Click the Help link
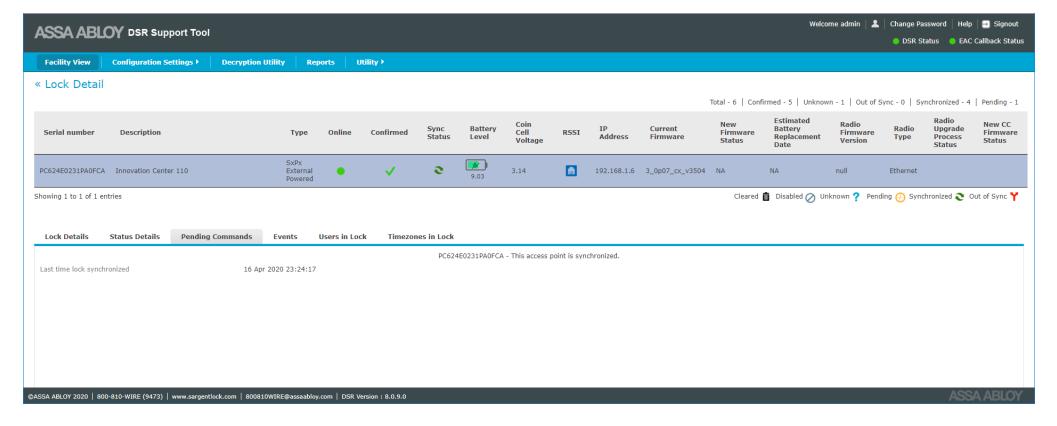The image size is (1057, 426). pos(965,24)
